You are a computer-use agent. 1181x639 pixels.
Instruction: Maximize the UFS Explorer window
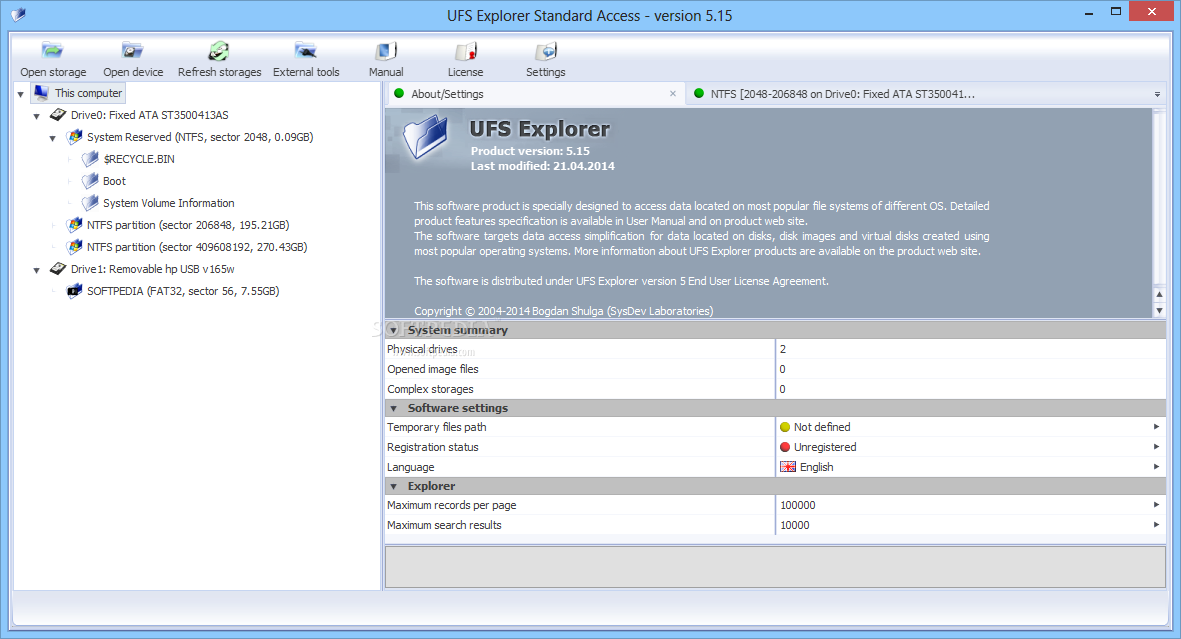pyautogui.click(x=1116, y=11)
